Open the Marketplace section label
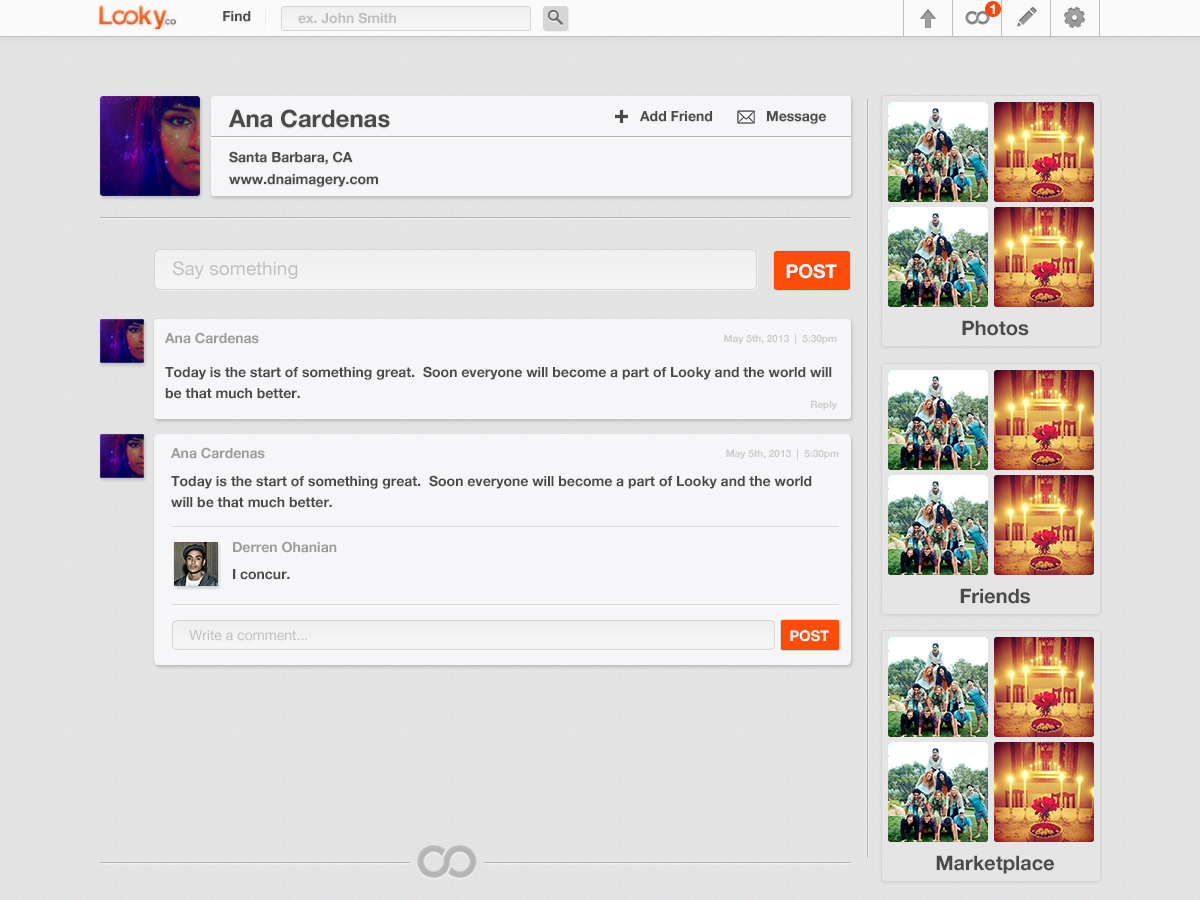 pyautogui.click(x=995, y=863)
